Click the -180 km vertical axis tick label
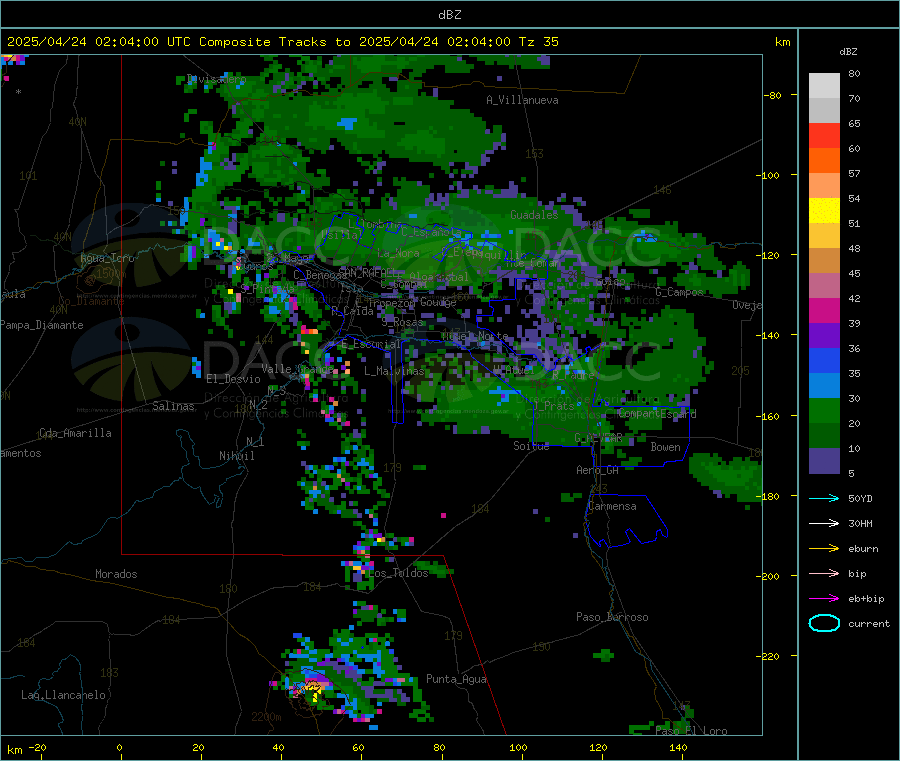Viewport: 900px width, 761px height. 769,496
